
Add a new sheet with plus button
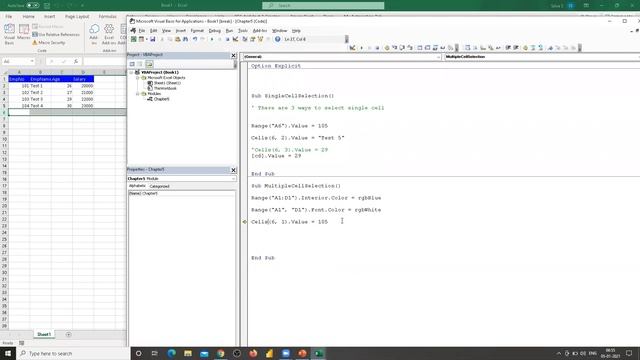(69, 334)
